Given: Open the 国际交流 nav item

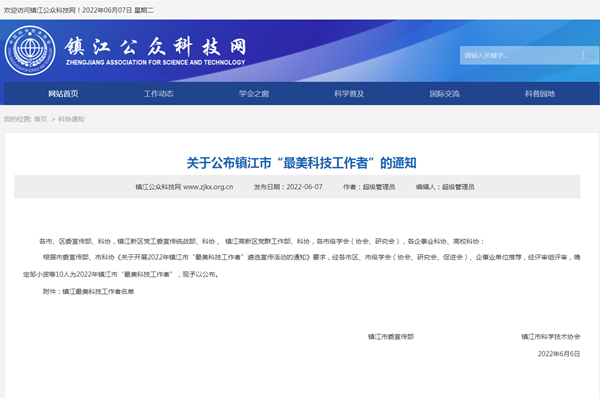Looking at the screenshot, I should [x=444, y=94].
